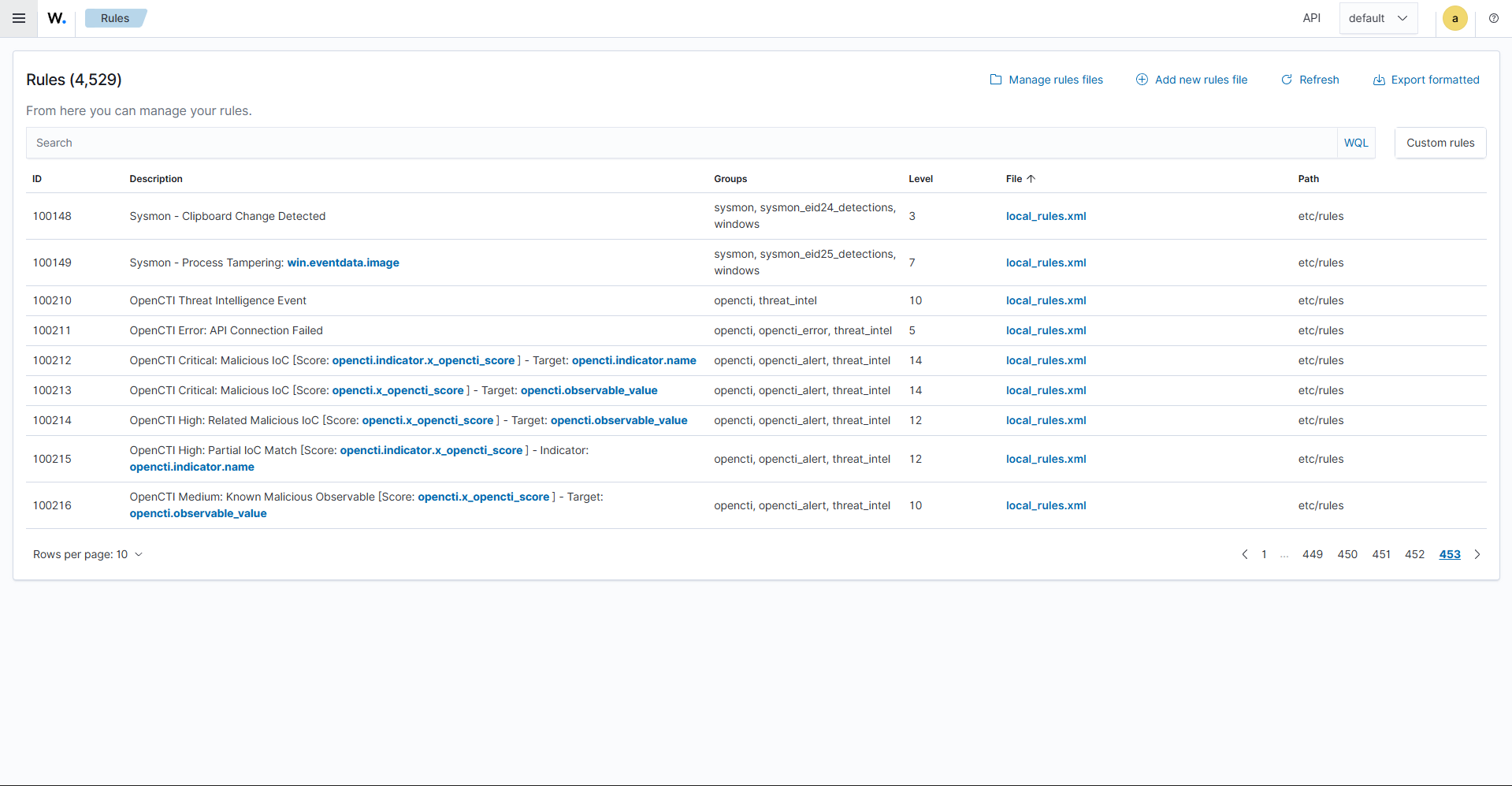Click opencti.observable_value in rule 100216
Image resolution: width=1512 pixels, height=786 pixels.
coord(198,513)
